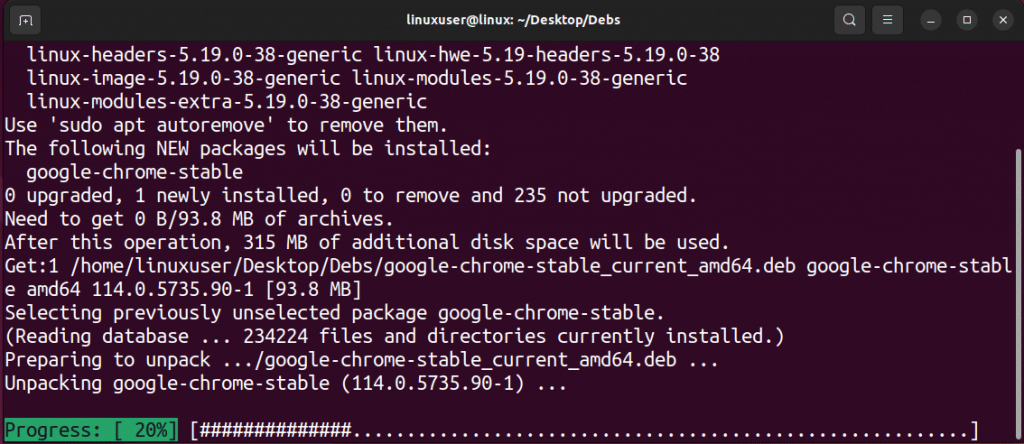Click the green Progress 20% indicator
Image resolution: width=1024 pixels, height=444 pixels.
point(91,430)
